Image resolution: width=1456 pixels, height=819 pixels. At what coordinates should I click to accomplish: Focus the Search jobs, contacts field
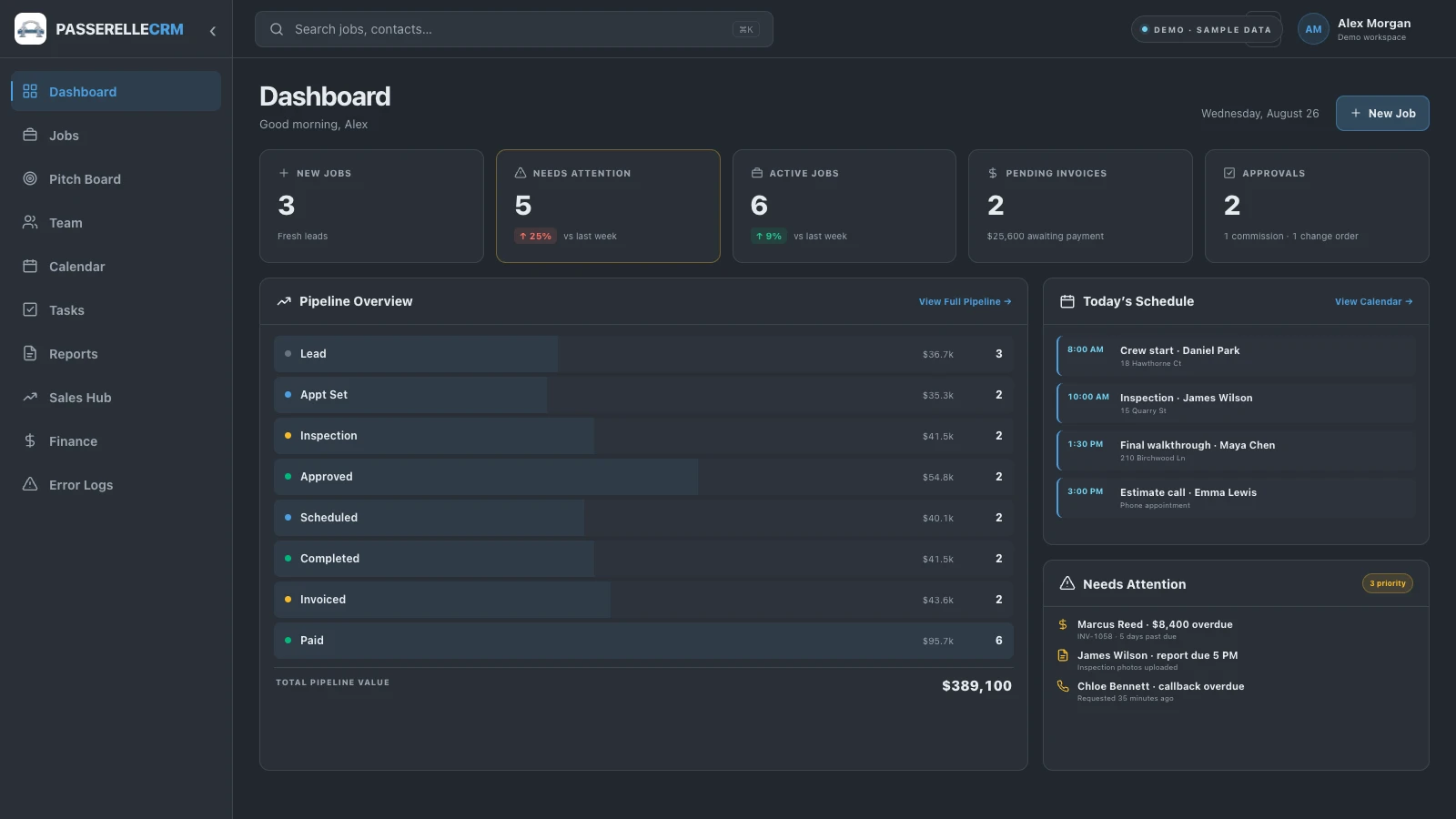(514, 29)
